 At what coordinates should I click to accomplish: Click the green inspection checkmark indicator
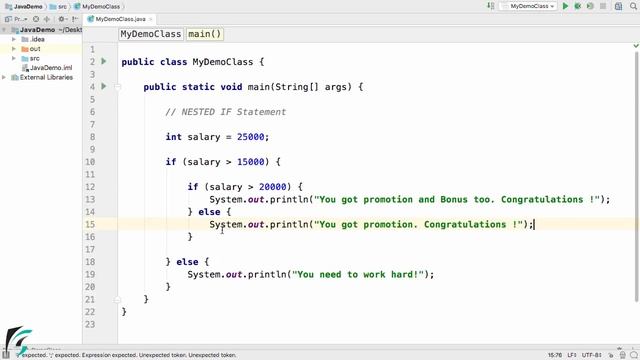tap(636, 46)
